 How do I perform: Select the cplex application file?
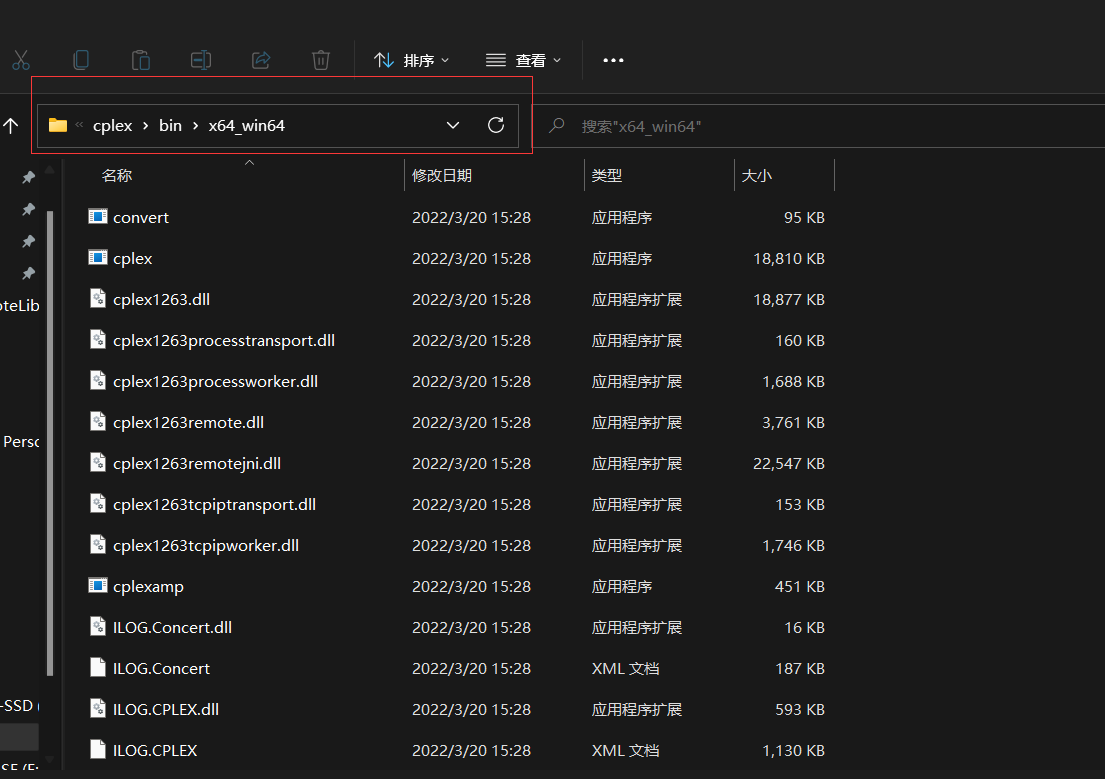pos(457,258)
